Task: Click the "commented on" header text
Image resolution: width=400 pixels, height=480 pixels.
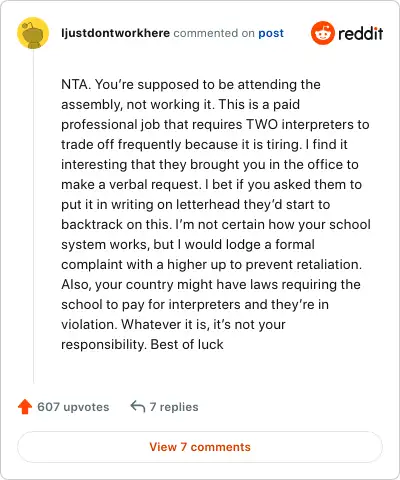Action: point(214,33)
